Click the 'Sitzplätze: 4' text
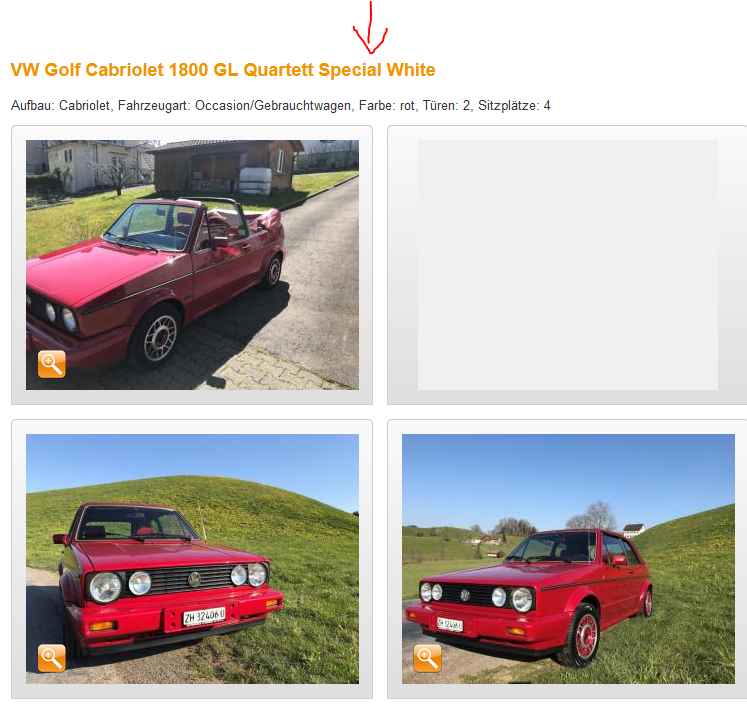This screenshot has width=747, height=707. click(x=514, y=105)
